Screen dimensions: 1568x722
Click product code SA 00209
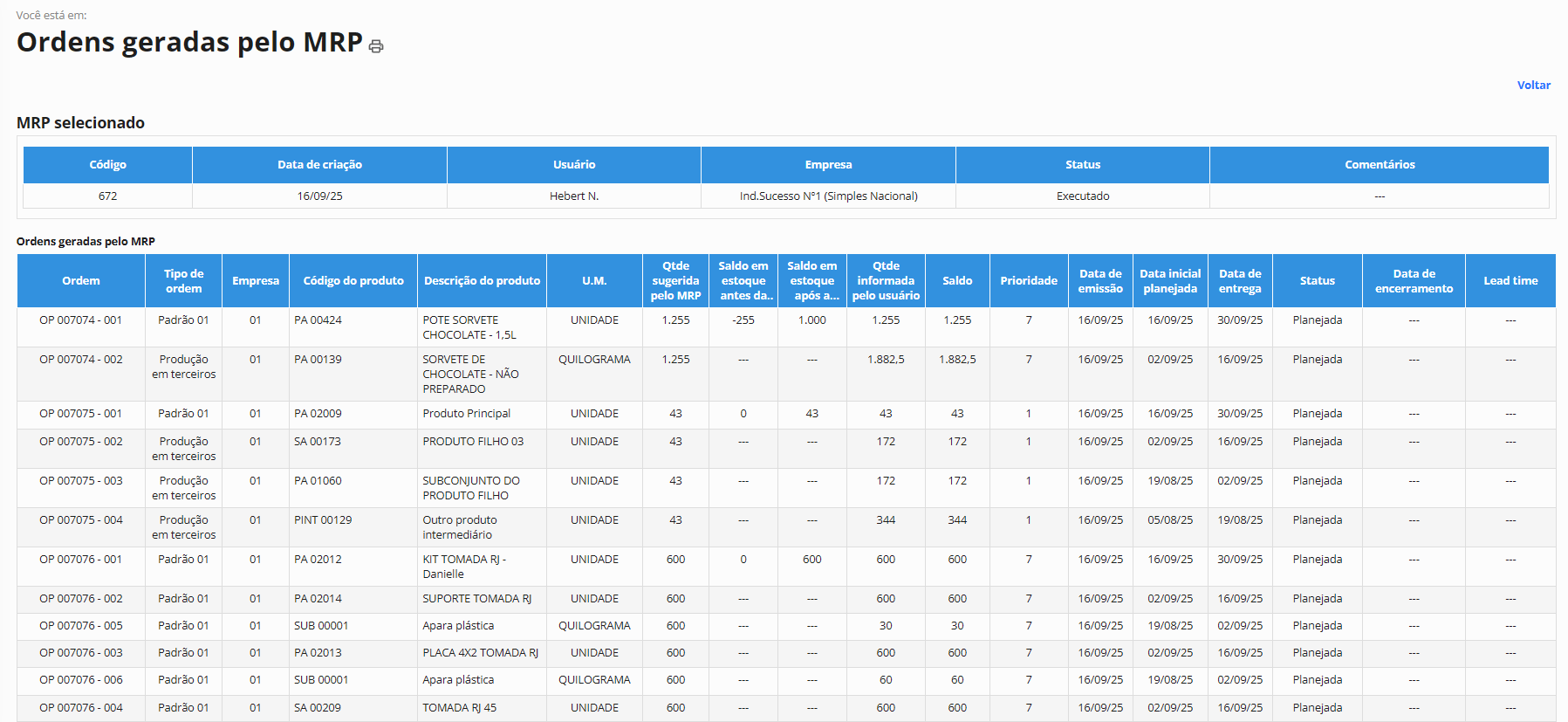tap(318, 708)
